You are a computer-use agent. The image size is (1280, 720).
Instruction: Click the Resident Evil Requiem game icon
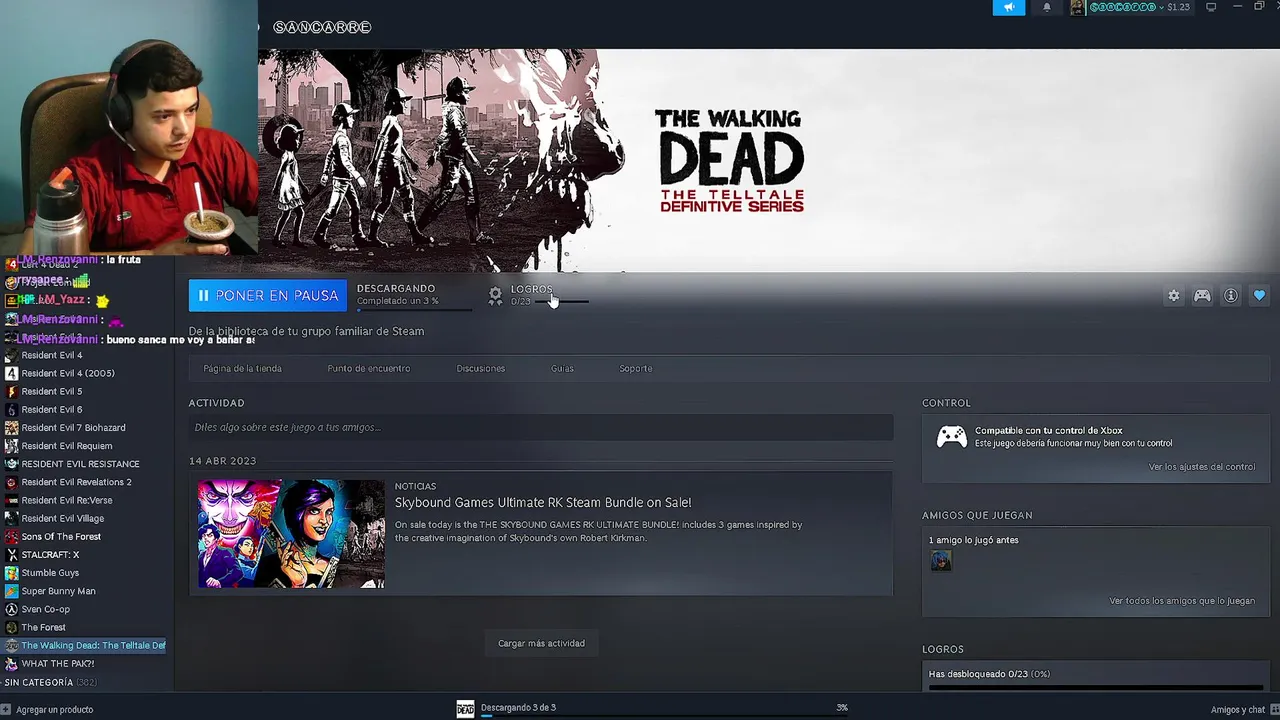12,446
